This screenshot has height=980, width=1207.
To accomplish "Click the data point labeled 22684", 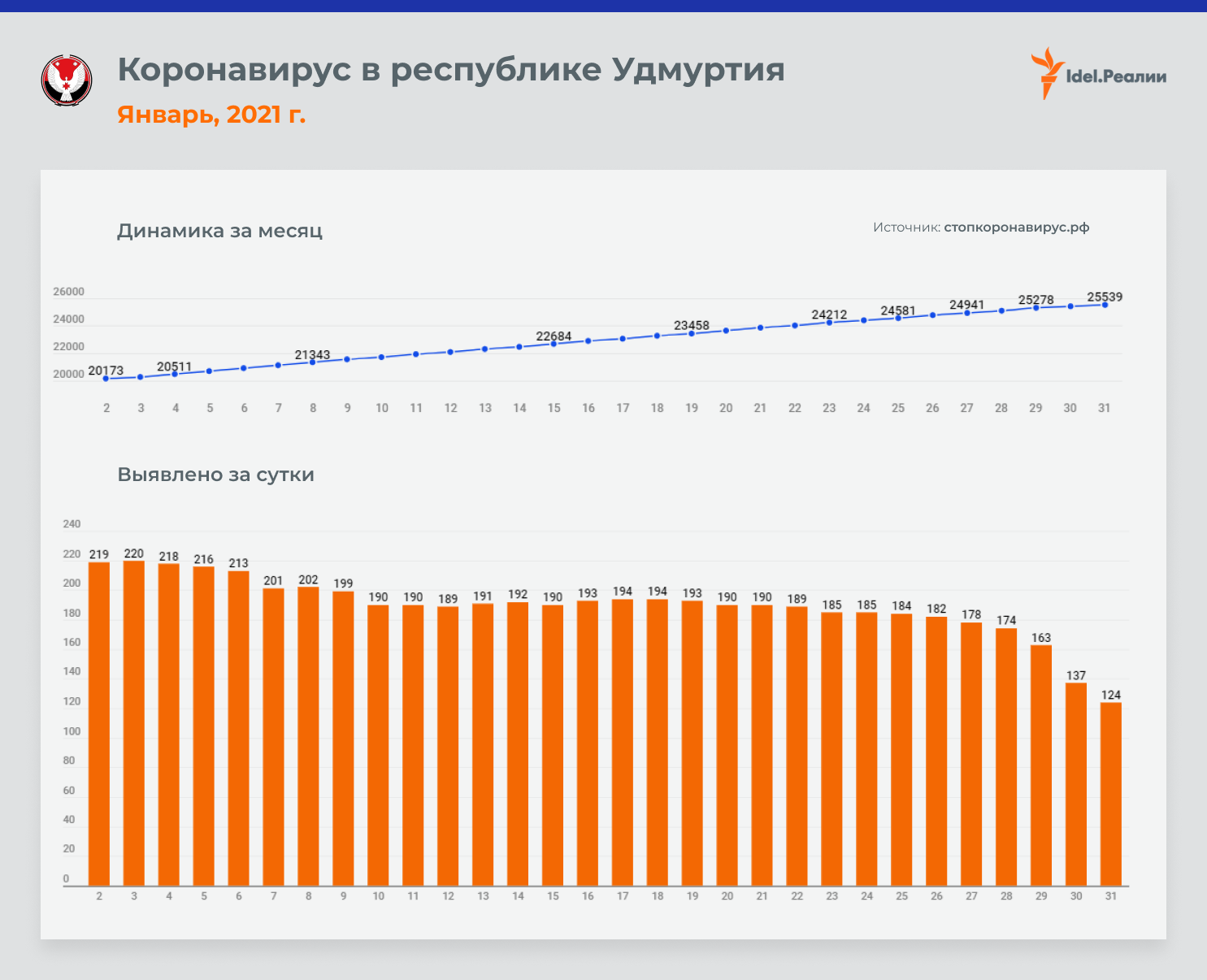I will pos(554,344).
